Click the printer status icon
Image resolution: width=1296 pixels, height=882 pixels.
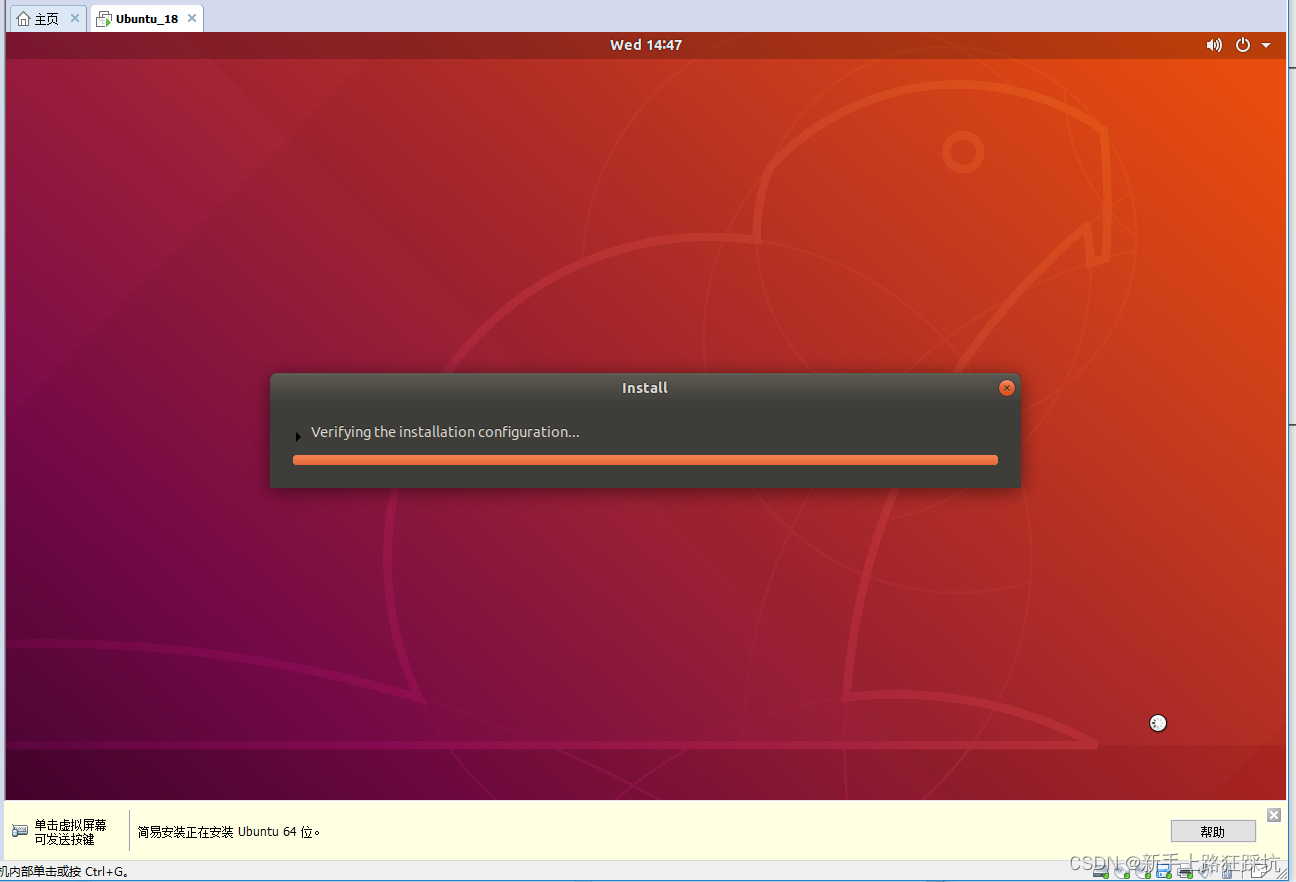[x=1185, y=873]
